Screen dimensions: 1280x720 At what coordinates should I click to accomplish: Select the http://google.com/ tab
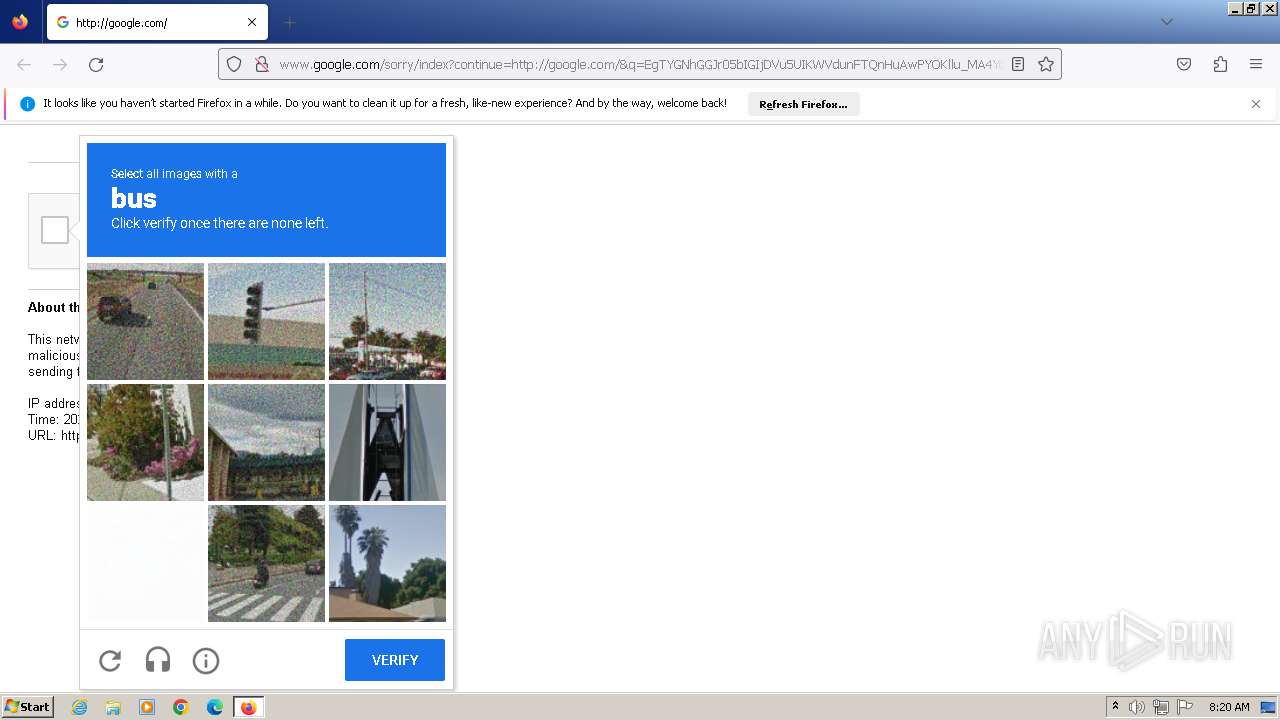point(157,22)
